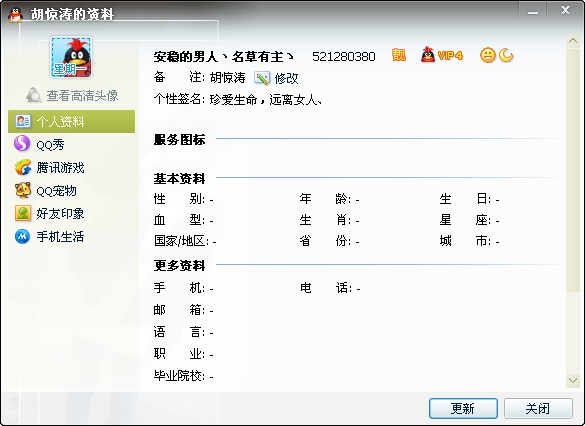The width and height of the screenshot is (585, 426).
Task: Click the 毕业院校 field label
Action: (179, 376)
